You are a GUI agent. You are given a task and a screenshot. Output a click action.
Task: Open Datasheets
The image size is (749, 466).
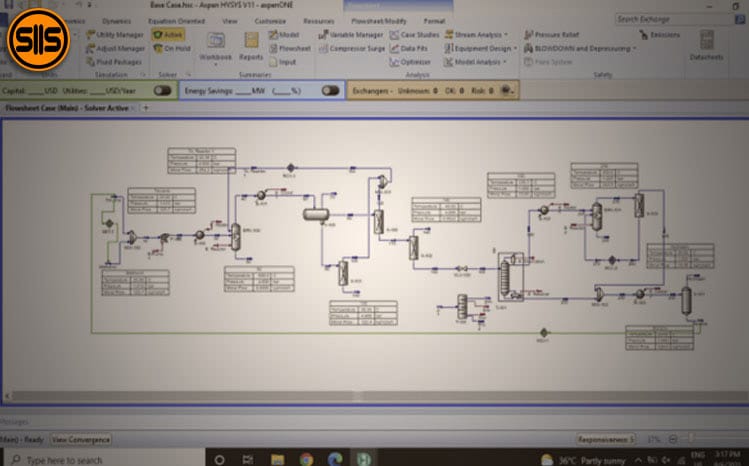[706, 45]
